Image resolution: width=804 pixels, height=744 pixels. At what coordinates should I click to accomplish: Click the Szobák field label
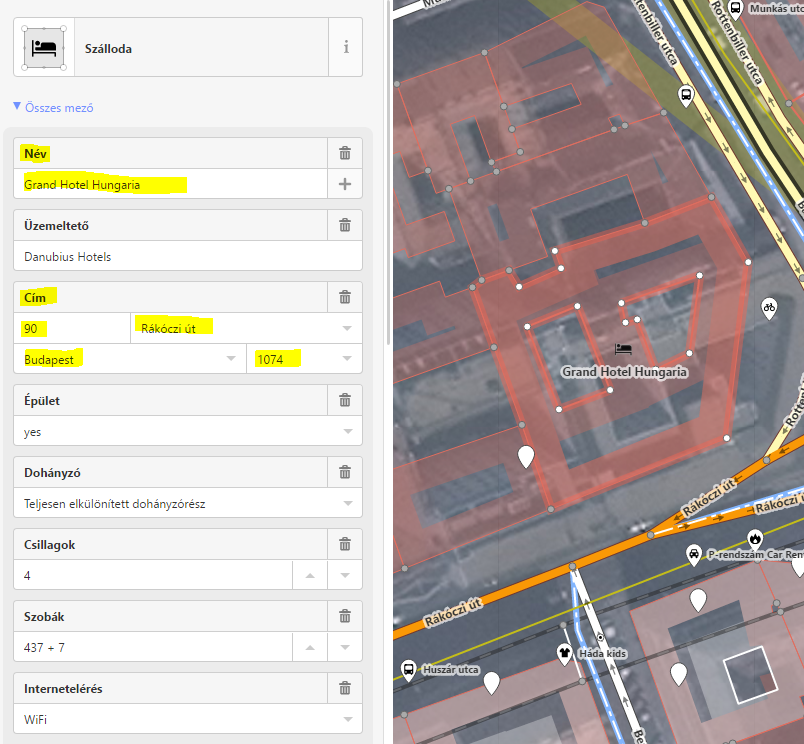(x=44, y=616)
